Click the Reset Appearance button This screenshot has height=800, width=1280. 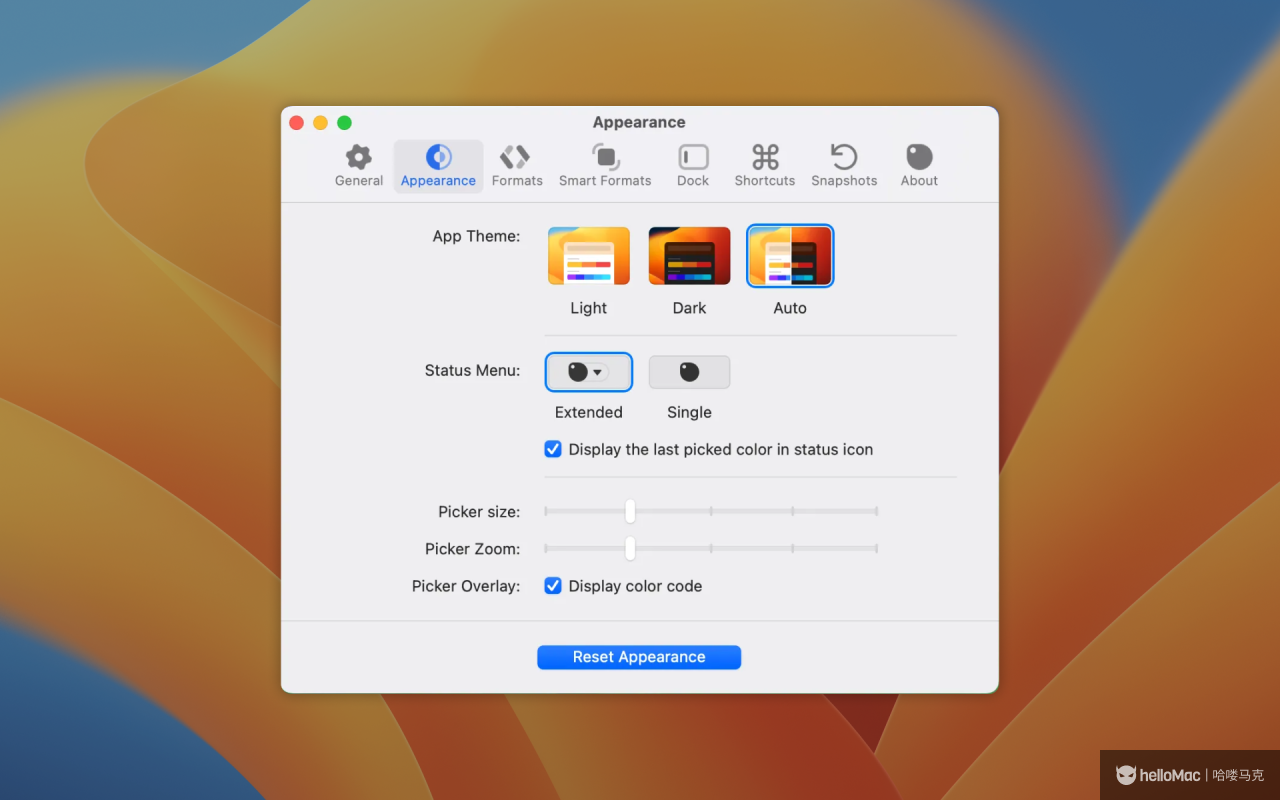coord(639,657)
